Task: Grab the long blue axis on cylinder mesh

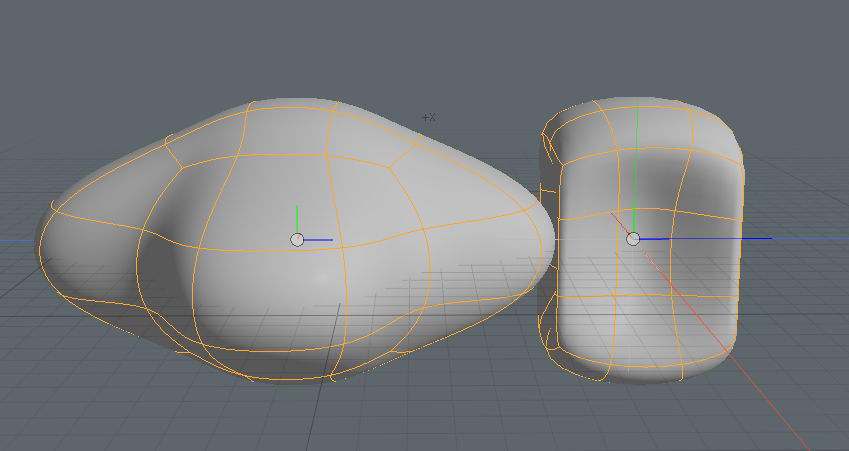Action: point(706,238)
